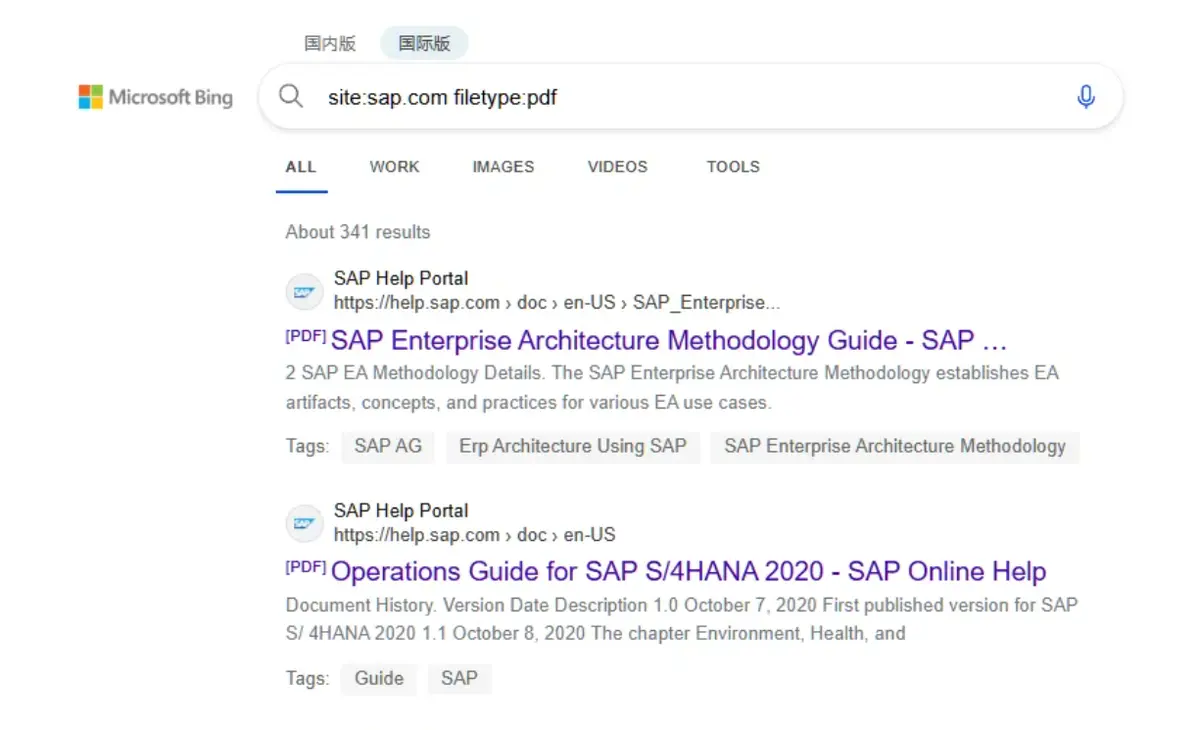Click SAP favicon of Enterprise Architecture result

[x=304, y=292]
